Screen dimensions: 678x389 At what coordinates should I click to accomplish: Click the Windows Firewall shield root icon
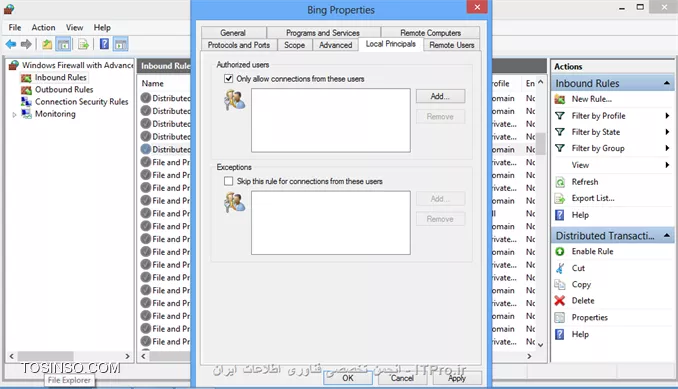(14, 65)
